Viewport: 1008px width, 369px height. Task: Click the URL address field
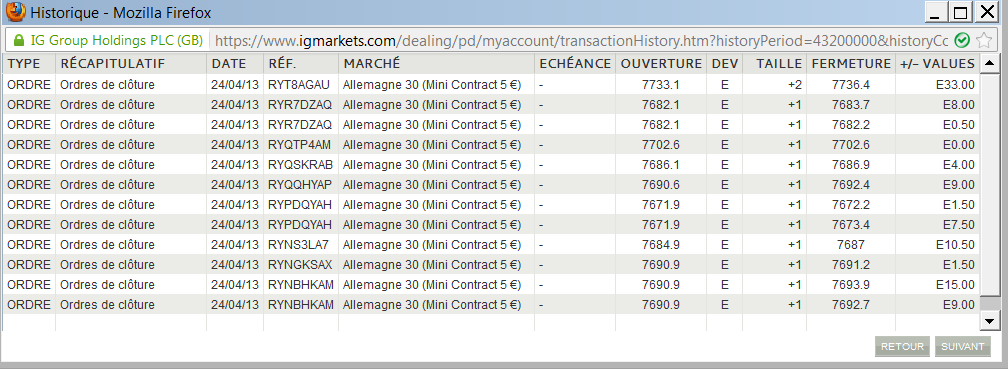(580, 40)
